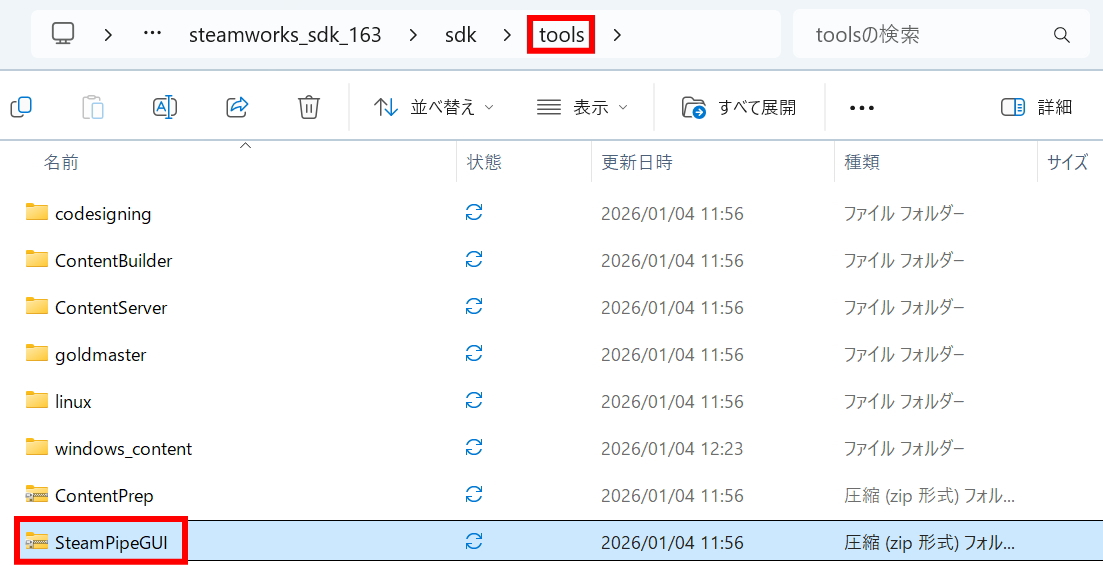1103x570 pixels.
Task: Click the すべて展開 extract all button
Action: pos(739,107)
